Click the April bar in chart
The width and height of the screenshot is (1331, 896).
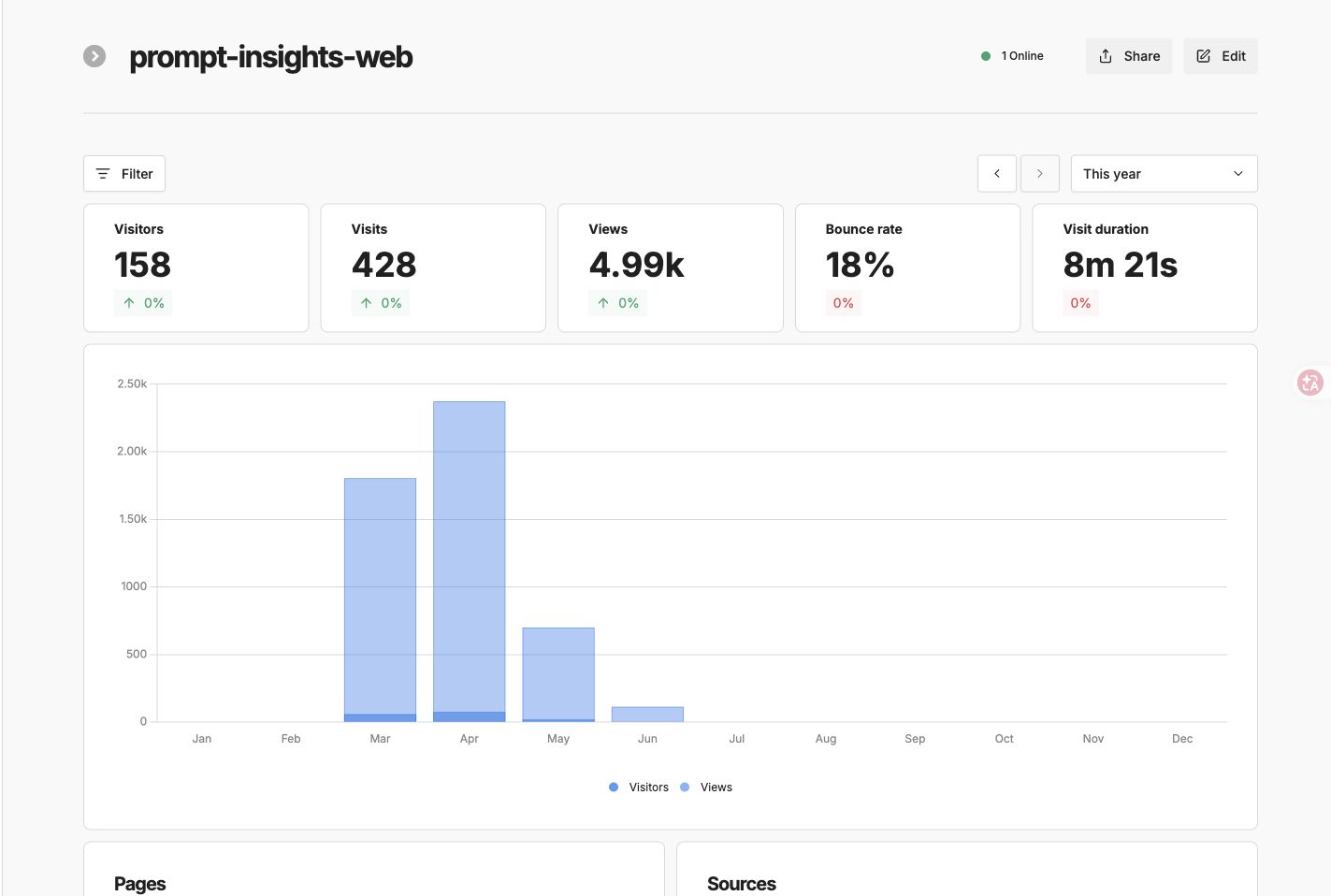point(470,561)
